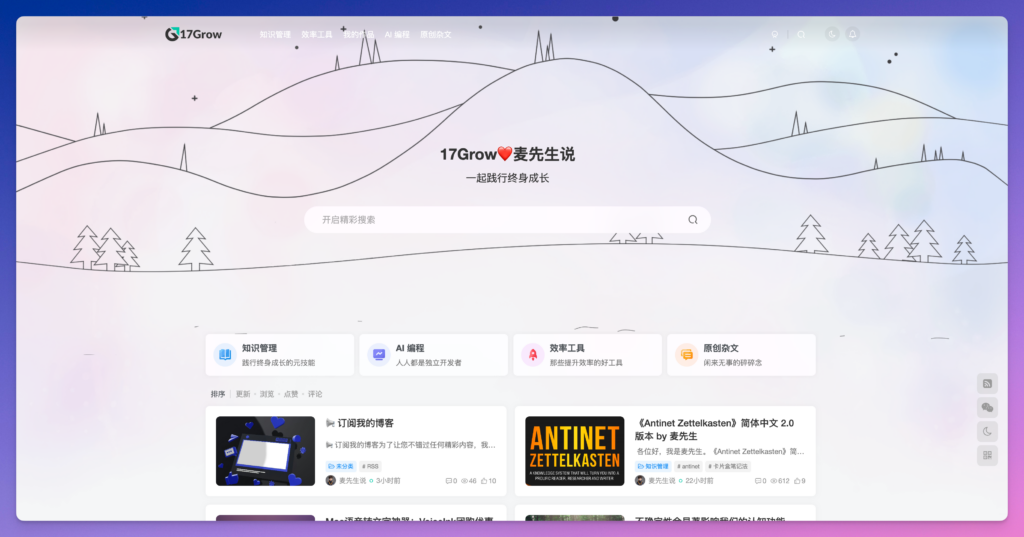Open the RSS feed icon in the side toolbar
Viewport: 1024px width, 537px height.
pyautogui.click(x=987, y=383)
